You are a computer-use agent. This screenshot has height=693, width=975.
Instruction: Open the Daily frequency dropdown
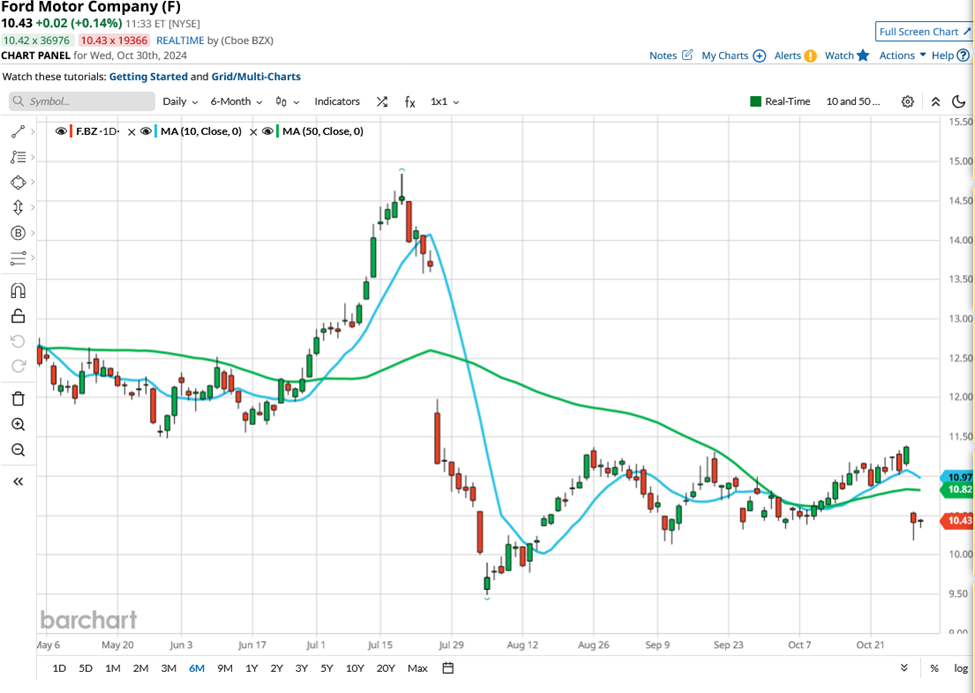[x=178, y=101]
